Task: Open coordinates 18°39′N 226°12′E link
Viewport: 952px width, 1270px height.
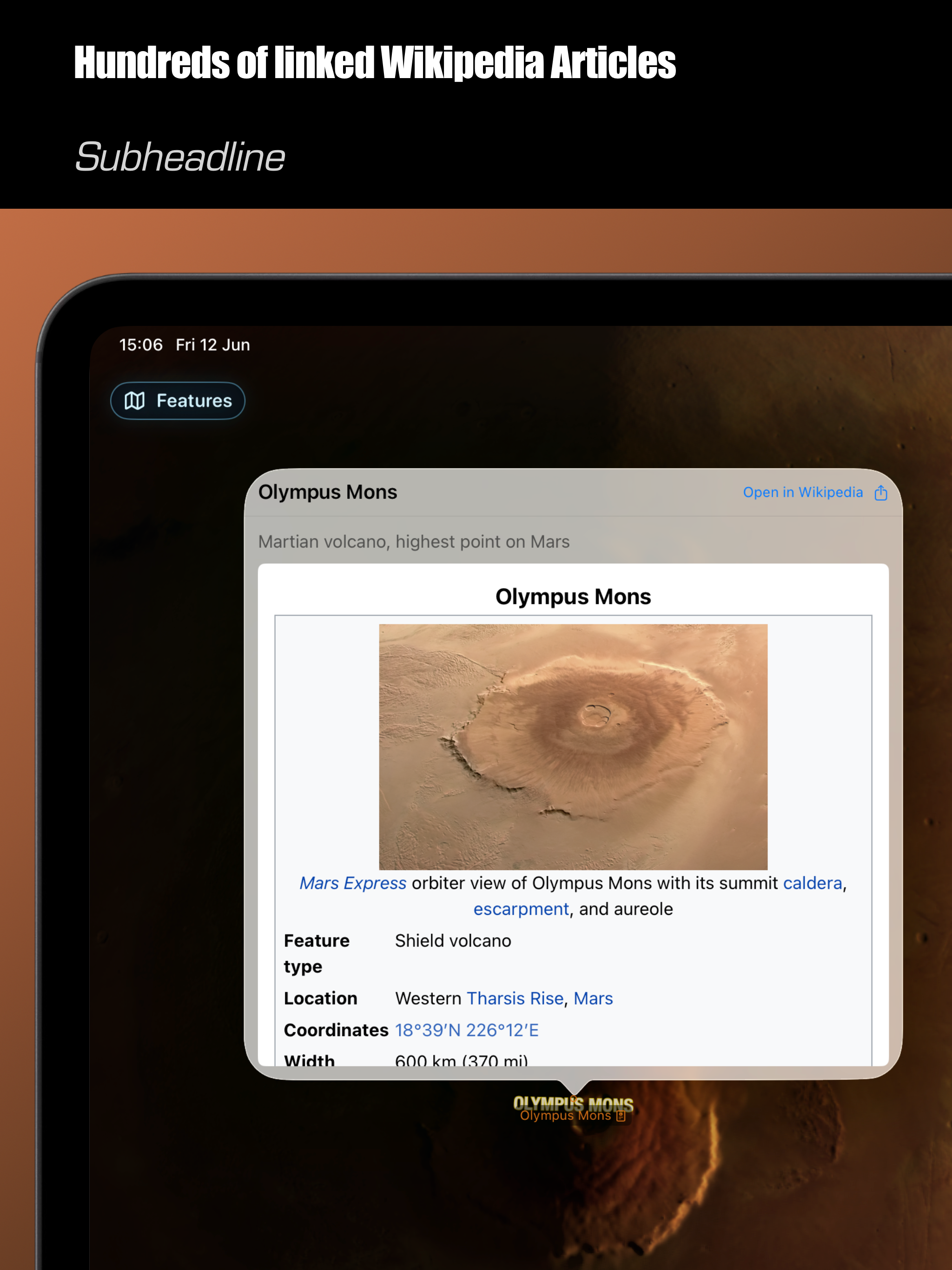Action: click(x=467, y=1030)
